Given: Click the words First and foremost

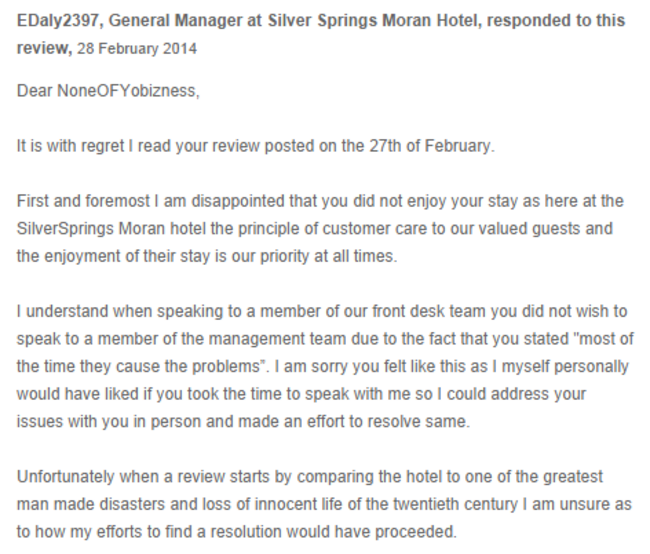Looking at the screenshot, I should click(83, 201).
